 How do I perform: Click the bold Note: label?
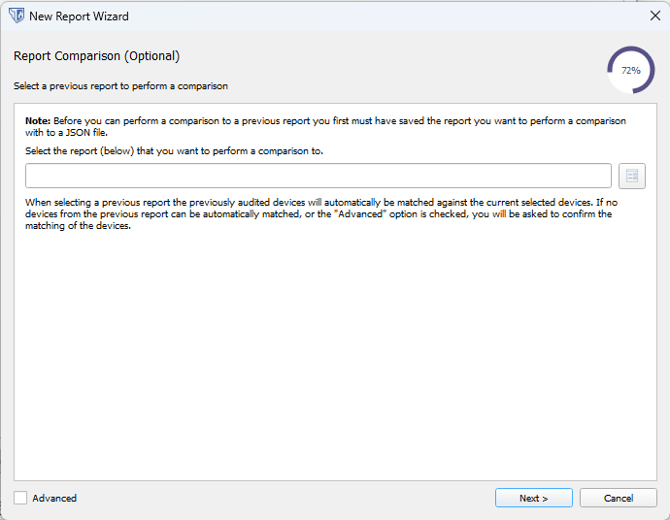click(38, 121)
